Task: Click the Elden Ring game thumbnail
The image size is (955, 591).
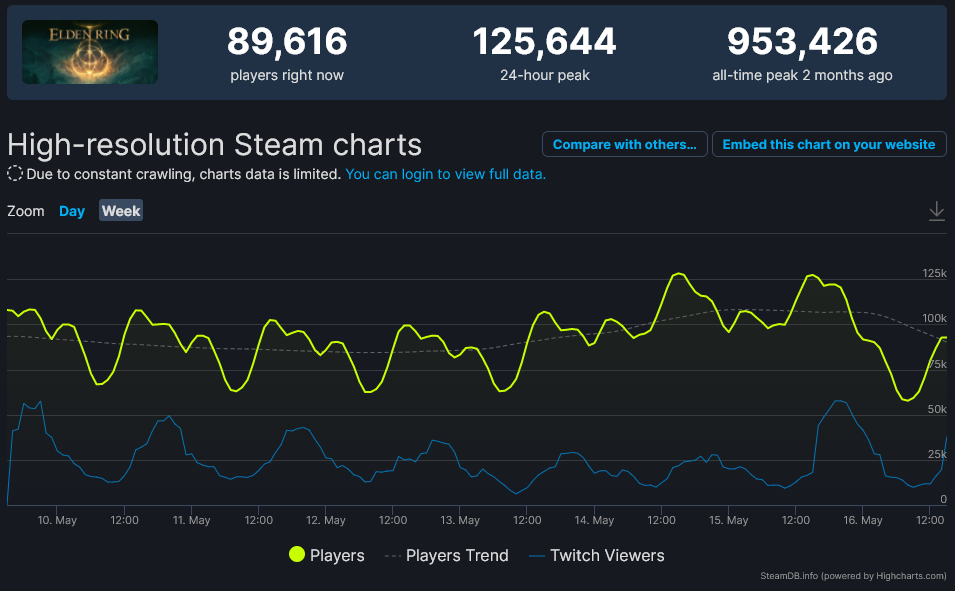Action: (x=90, y=52)
